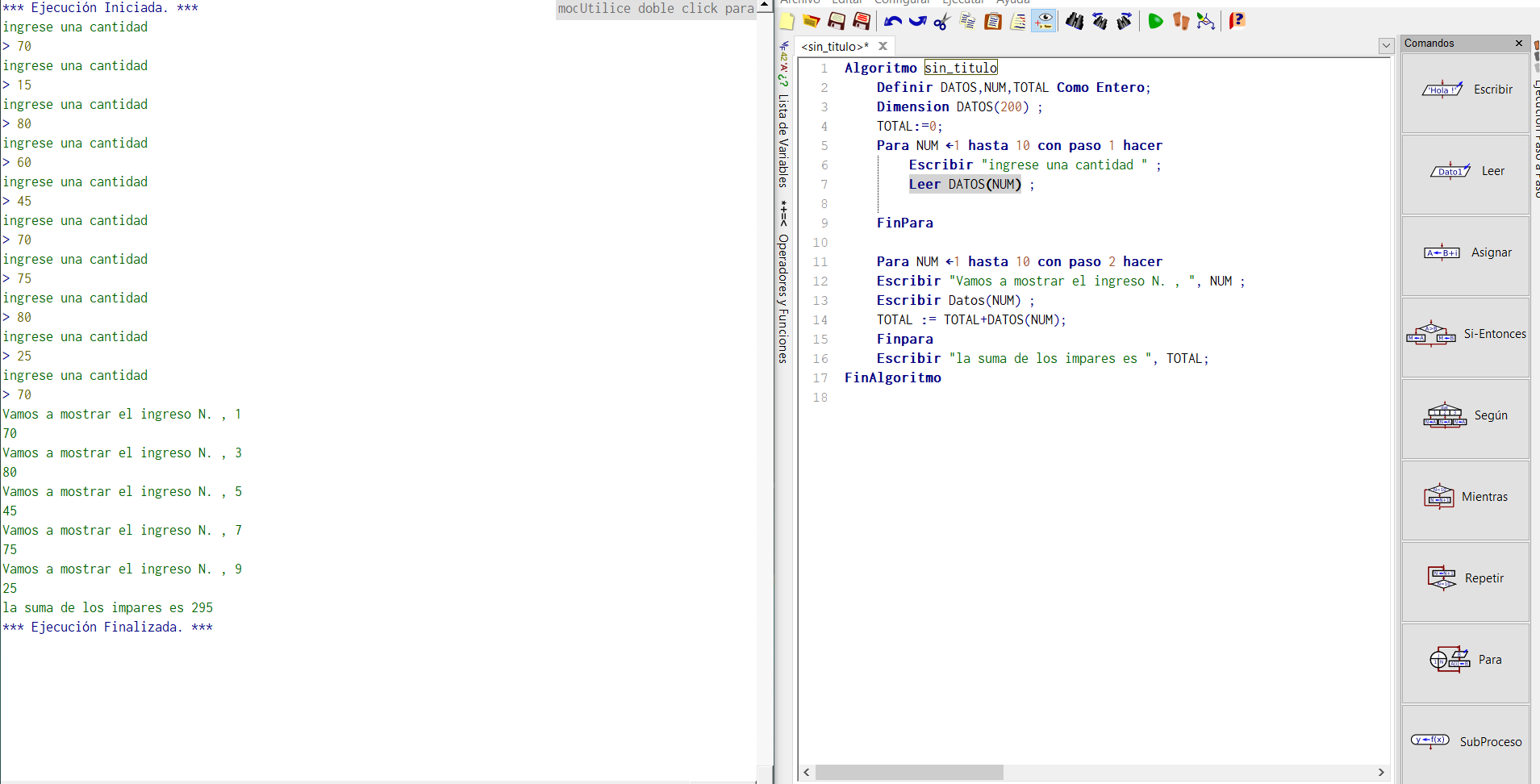
Task: Fix indentation with the indented page icon
Action: pos(1018,22)
